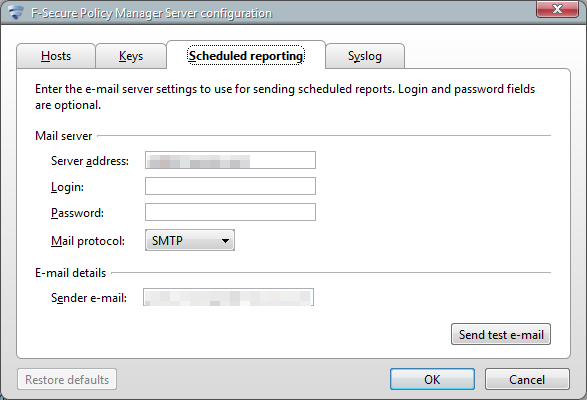Click the Sender e-mail label

point(89,298)
